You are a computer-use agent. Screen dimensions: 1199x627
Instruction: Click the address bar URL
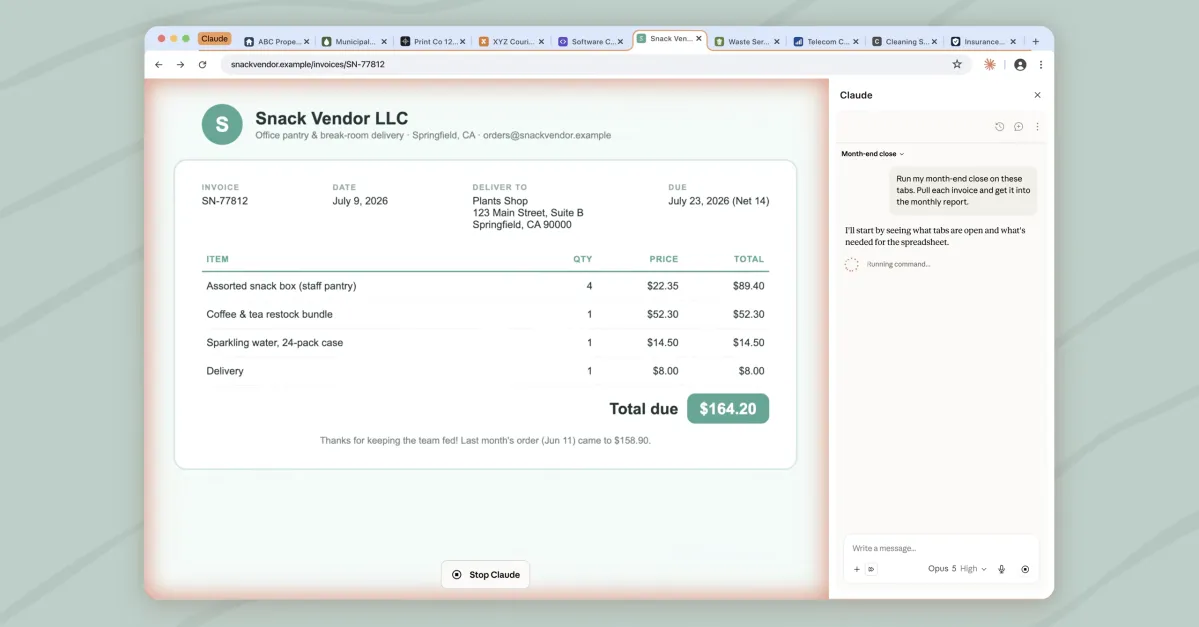(x=307, y=64)
